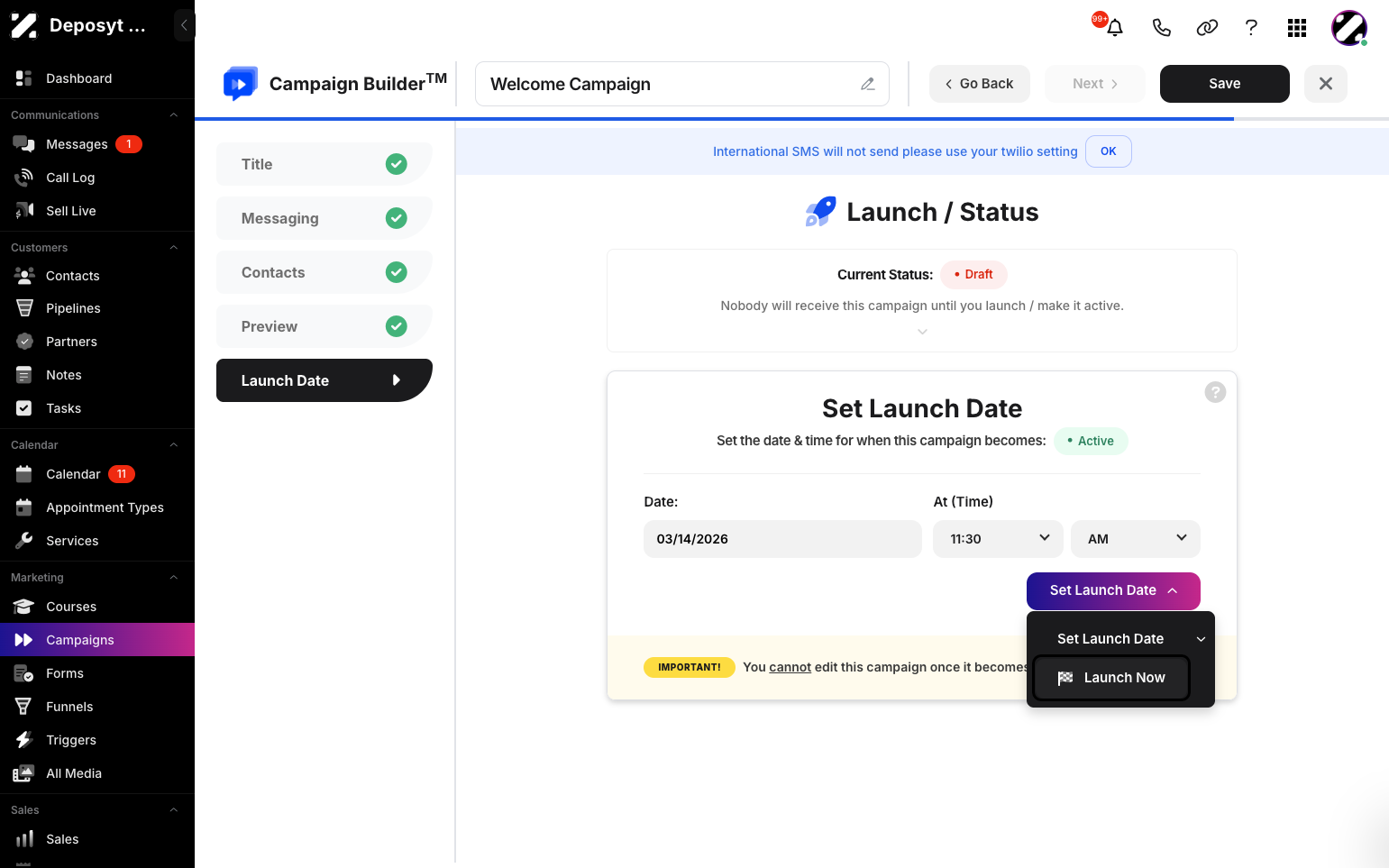Open the AM/PM dropdown
Viewport: 1389px width, 868px height.
(1136, 539)
